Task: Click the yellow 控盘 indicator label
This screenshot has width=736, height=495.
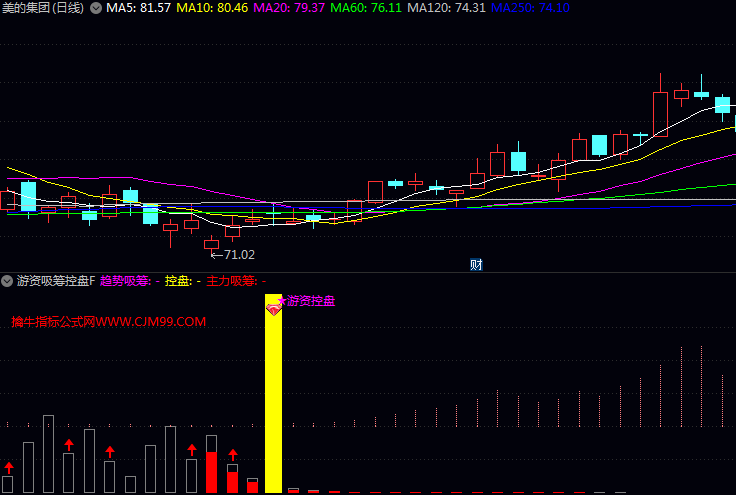Action: 183,281
